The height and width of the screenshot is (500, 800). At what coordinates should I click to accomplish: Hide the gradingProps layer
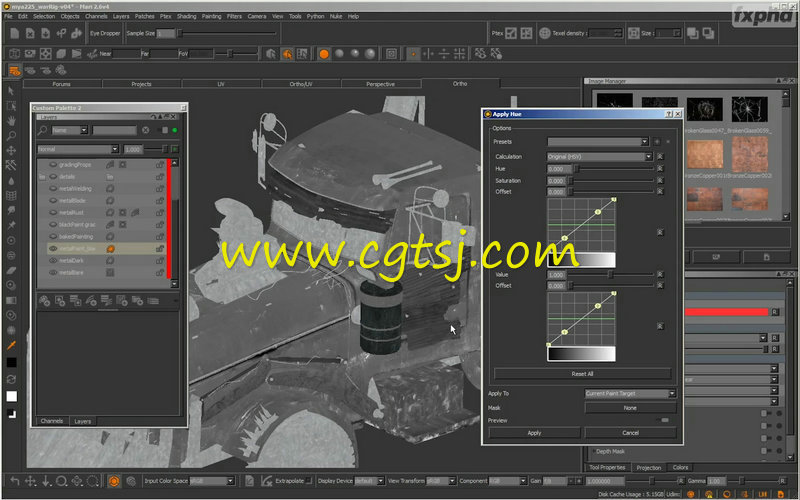pyautogui.click(x=53, y=165)
